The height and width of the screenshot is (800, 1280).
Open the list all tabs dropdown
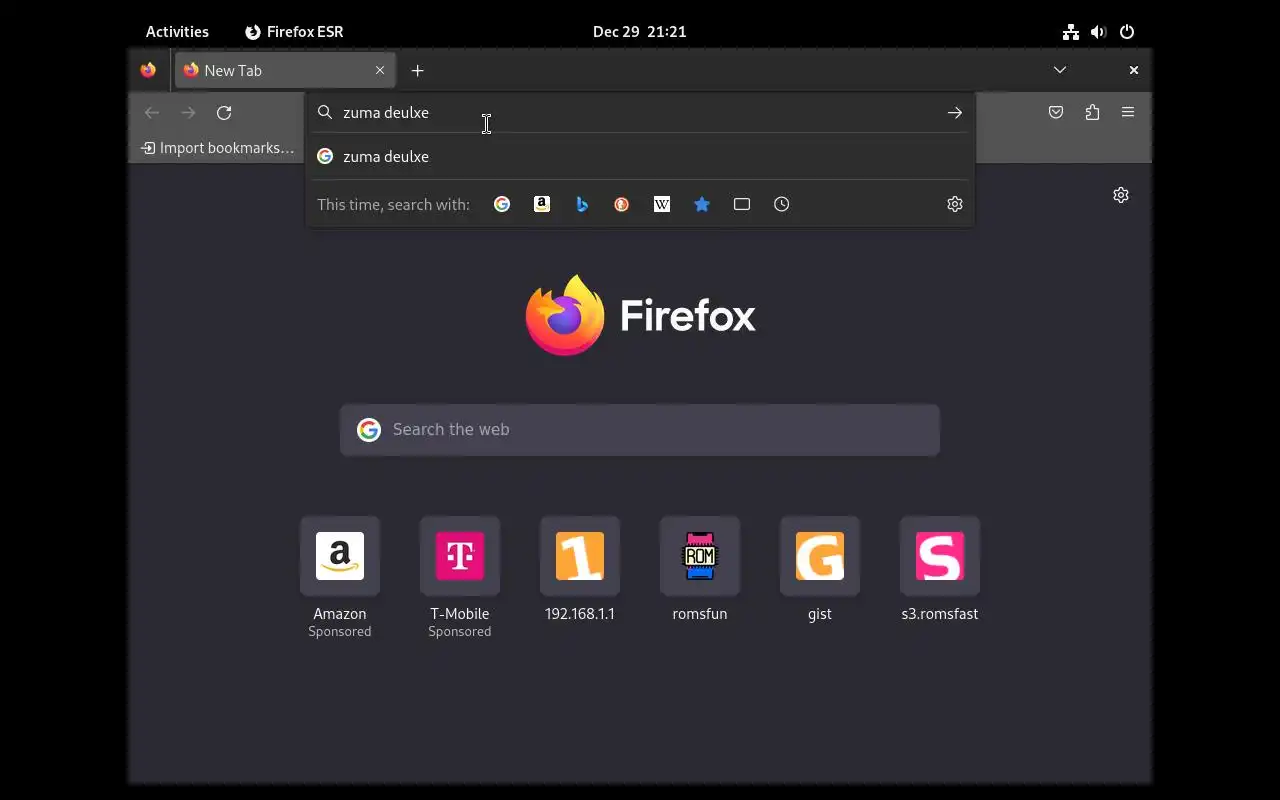[x=1060, y=70]
